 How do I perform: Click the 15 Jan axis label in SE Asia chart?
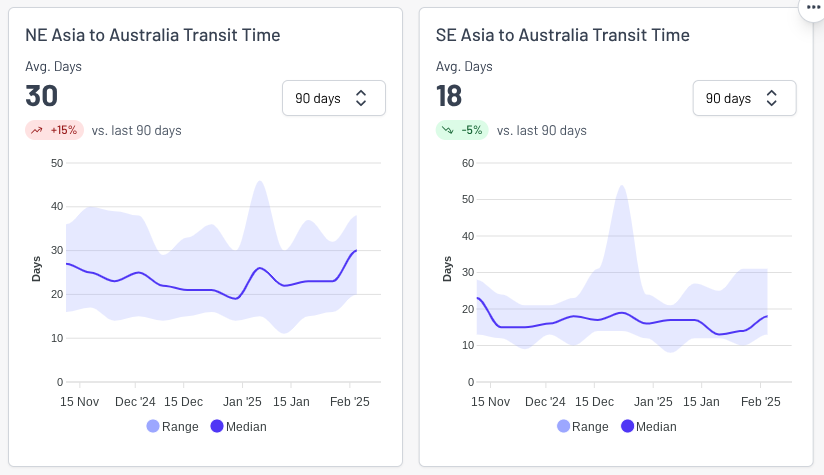[701, 402]
